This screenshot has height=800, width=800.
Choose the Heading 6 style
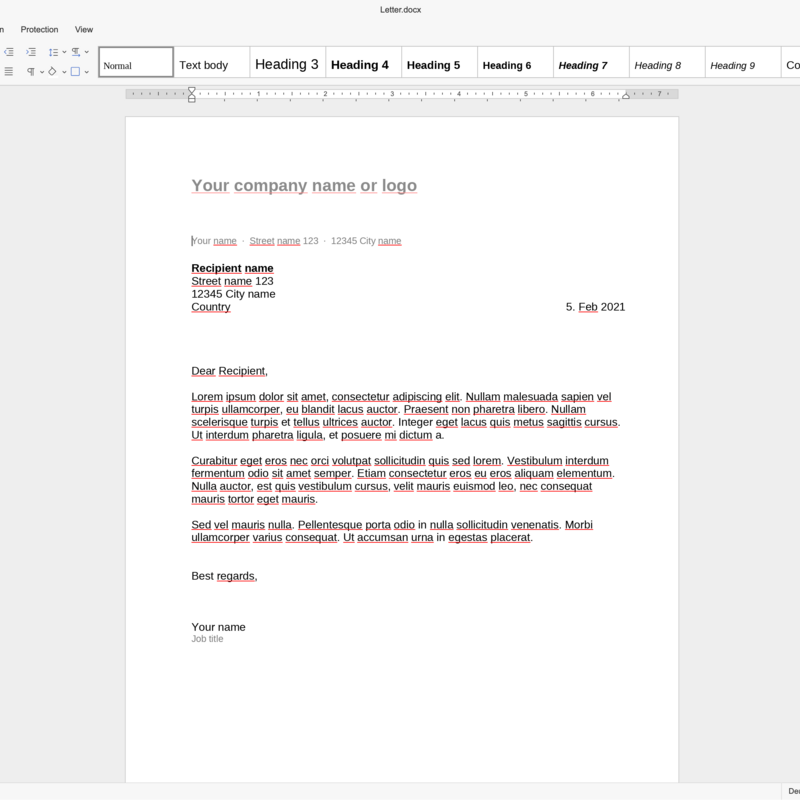click(515, 62)
